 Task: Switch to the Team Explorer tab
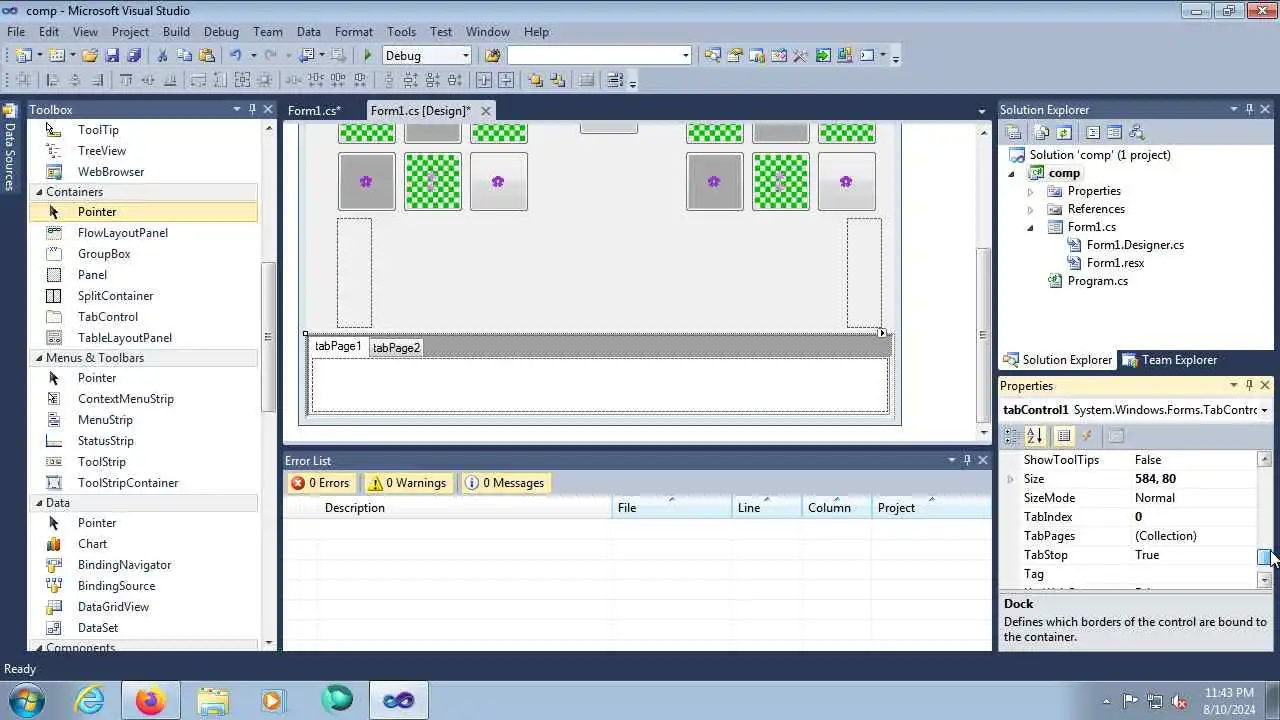tap(1169, 360)
